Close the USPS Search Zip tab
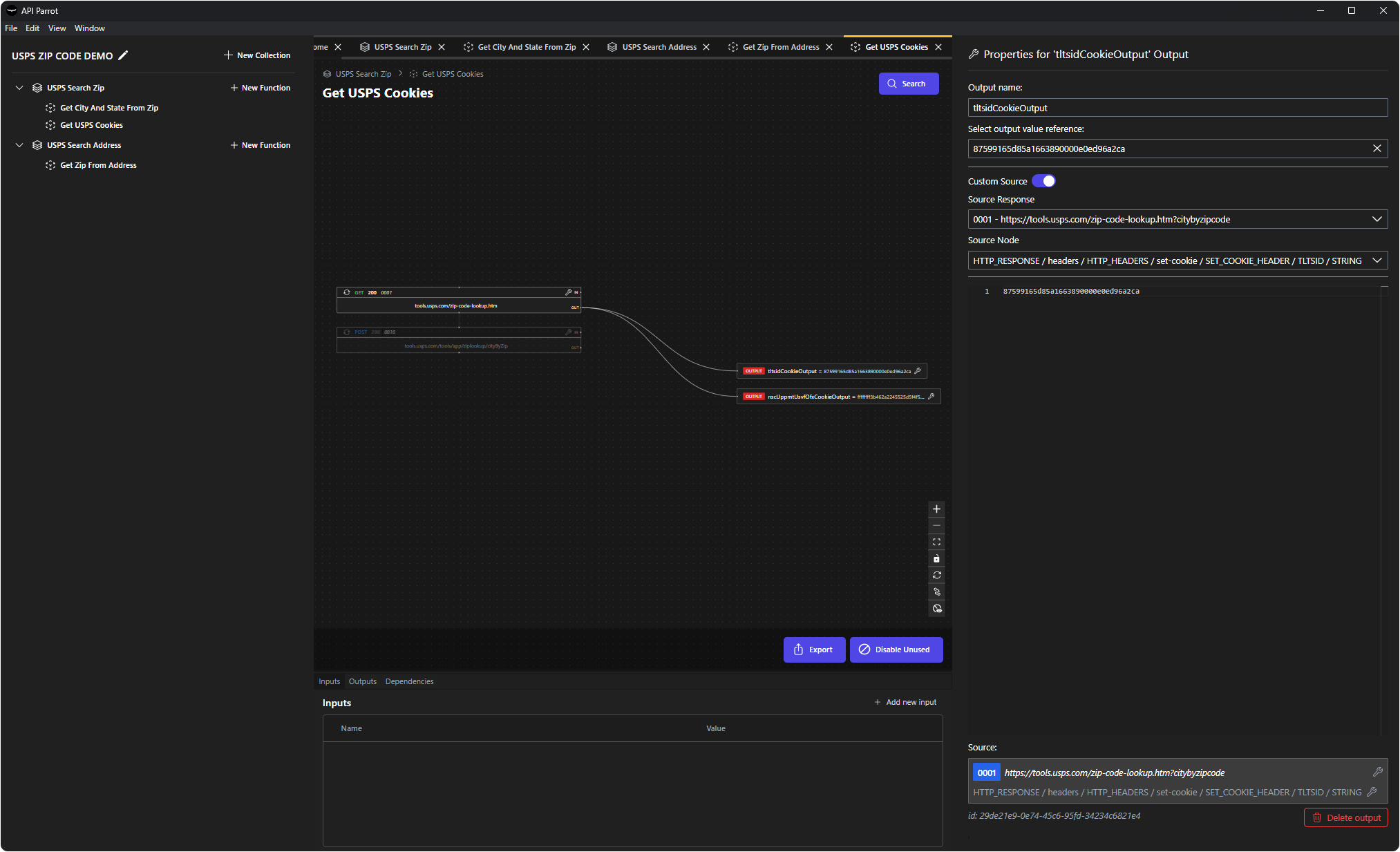The image size is (1400, 852). tap(442, 47)
